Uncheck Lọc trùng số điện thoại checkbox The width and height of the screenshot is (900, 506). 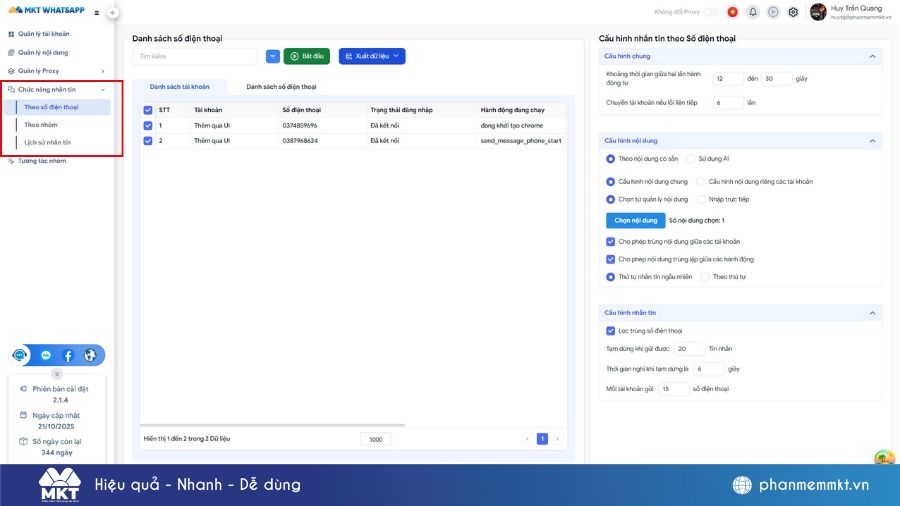pyautogui.click(x=611, y=331)
